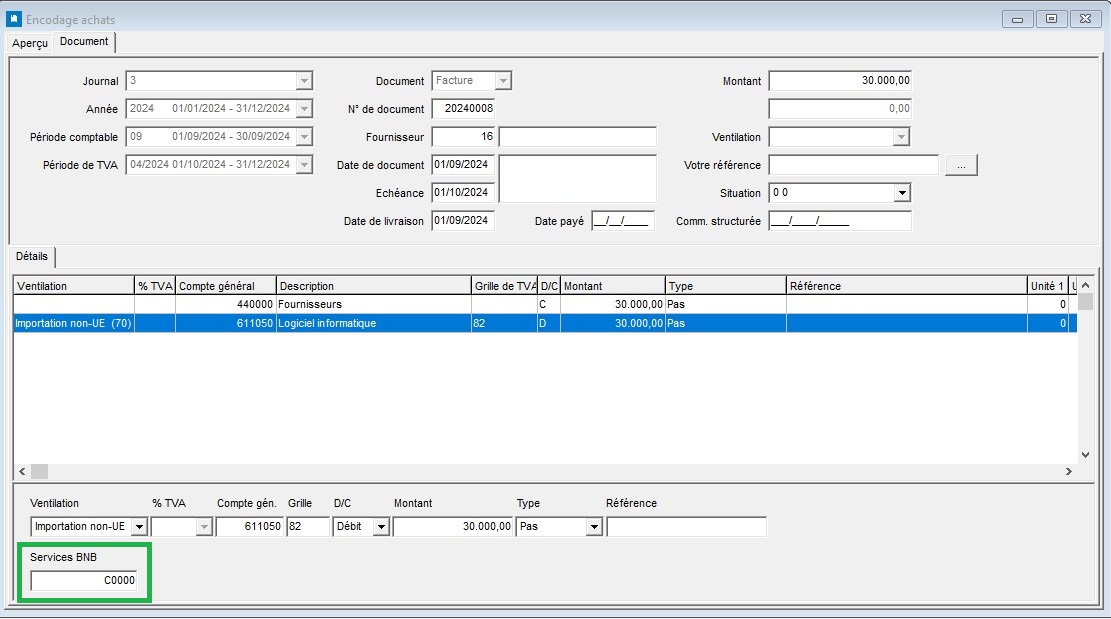Click the ellipsis button beside Votre référence
This screenshot has width=1111, height=619.
(x=961, y=165)
